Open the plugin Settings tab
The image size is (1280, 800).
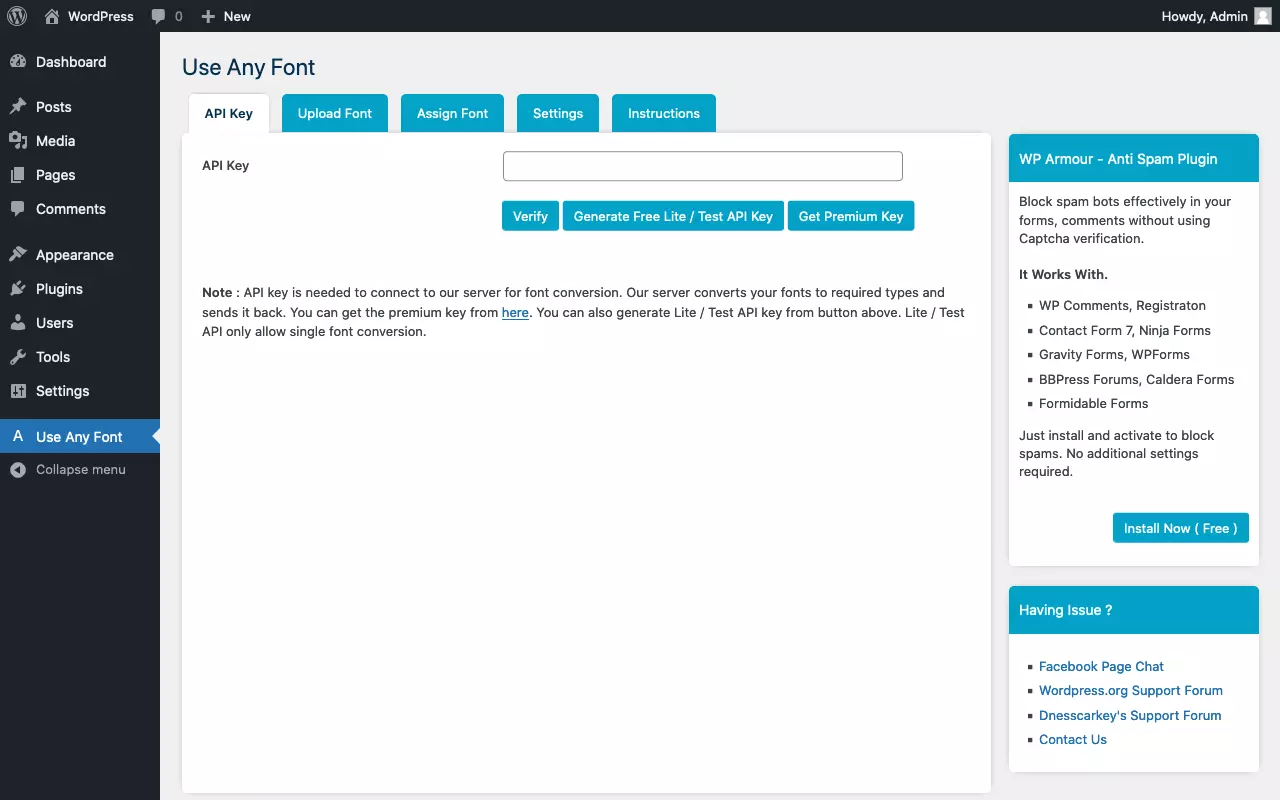coord(558,114)
